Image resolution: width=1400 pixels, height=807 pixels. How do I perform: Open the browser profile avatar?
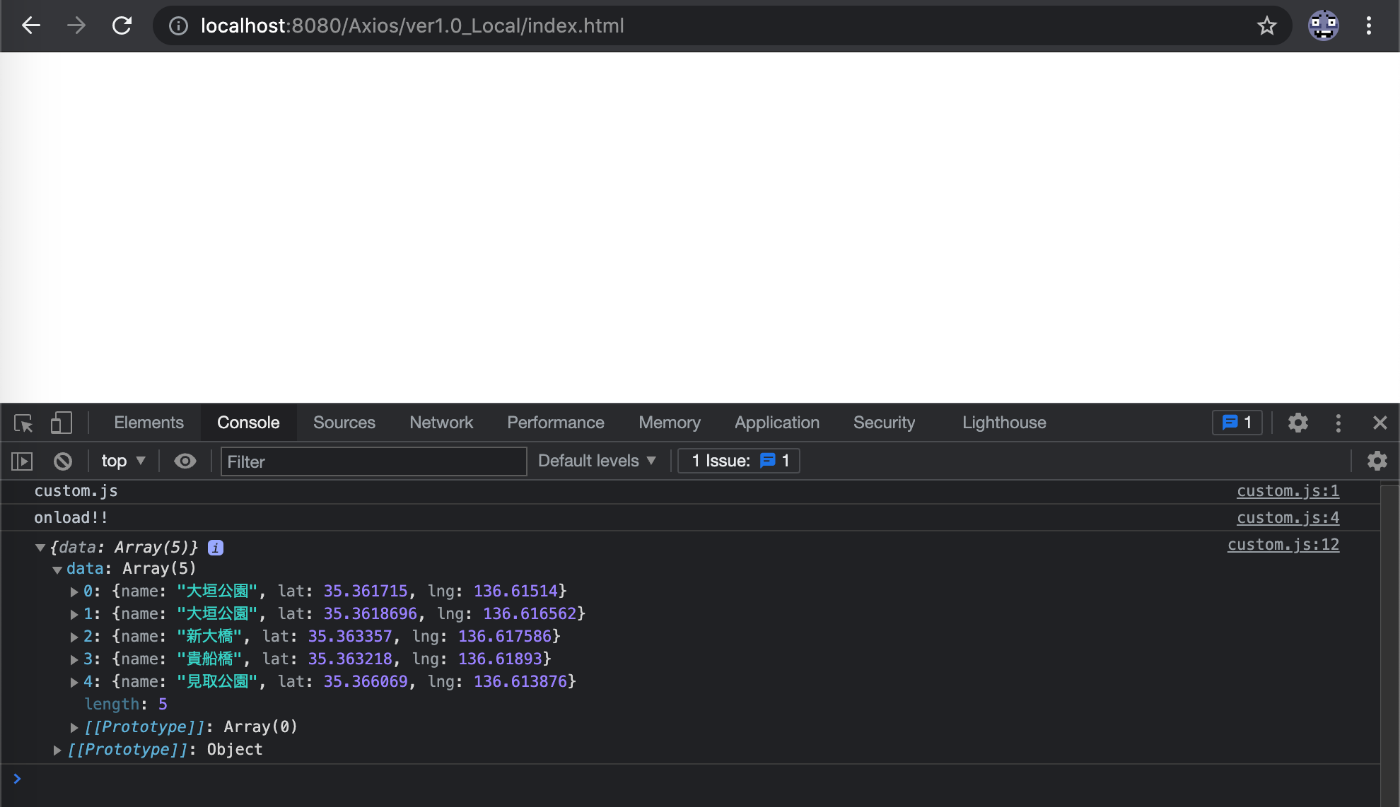pos(1323,26)
